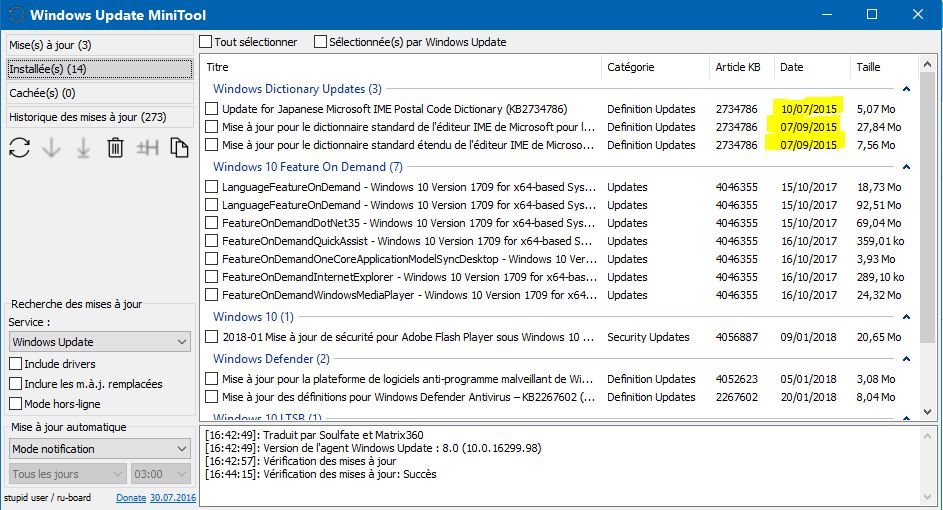Select LanguageFeatureOnDemand row sized 92,51 Mo
Image resolution: width=943 pixels, height=510 pixels.
561,205
